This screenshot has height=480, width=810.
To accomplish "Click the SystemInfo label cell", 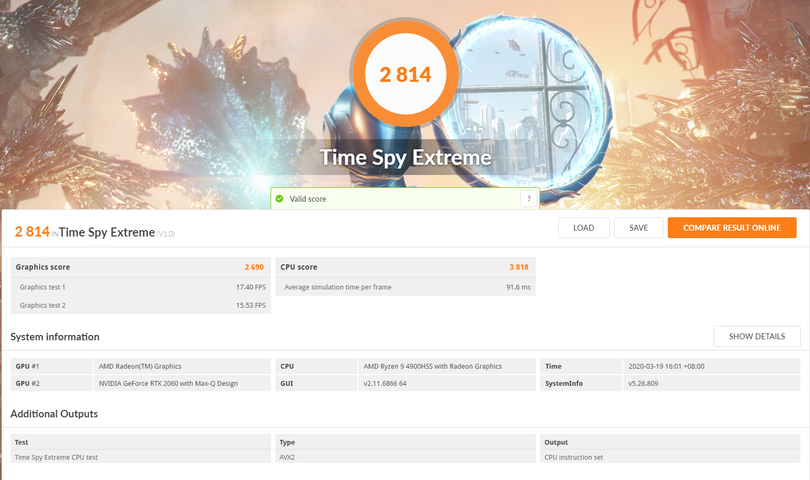I will (x=564, y=383).
